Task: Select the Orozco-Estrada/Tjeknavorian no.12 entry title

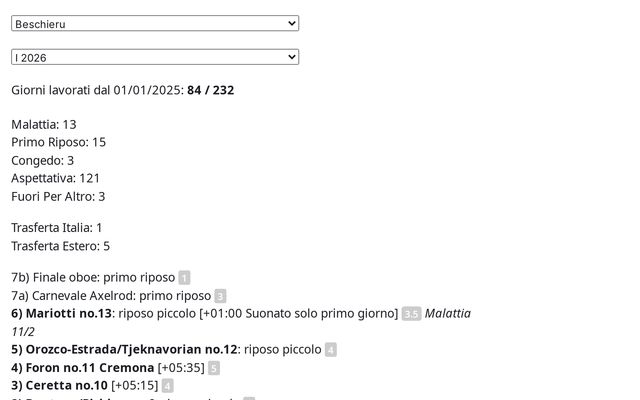Action: (x=124, y=350)
